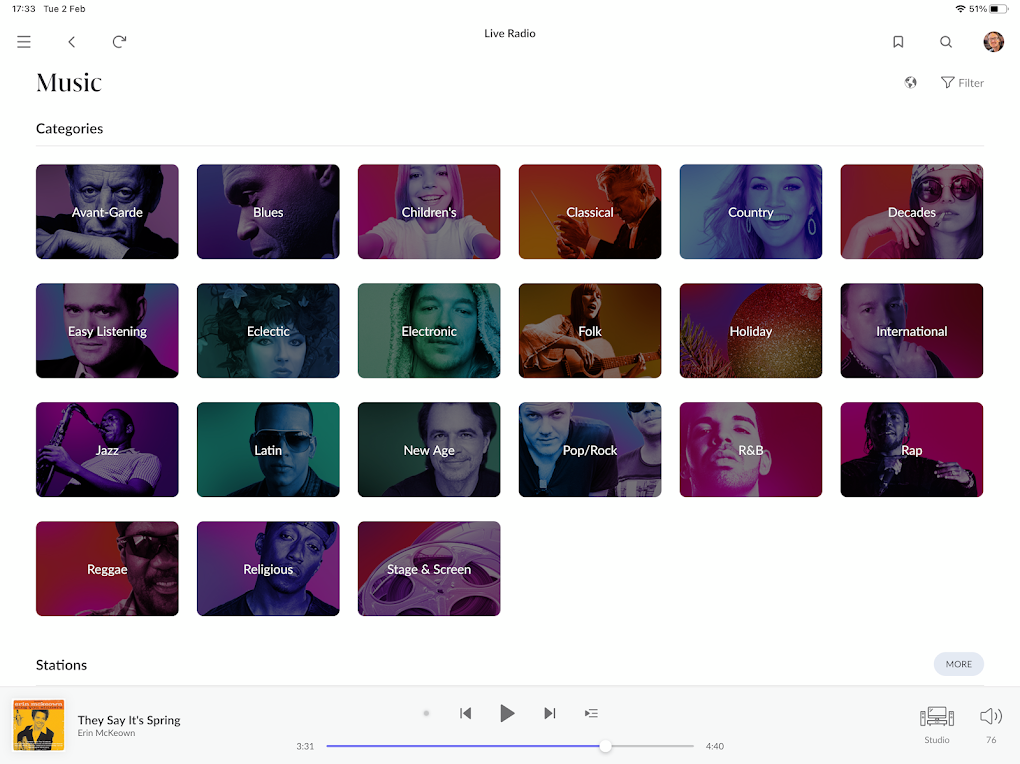
Task: Select the globe icon next to Filter
Action: 910,82
